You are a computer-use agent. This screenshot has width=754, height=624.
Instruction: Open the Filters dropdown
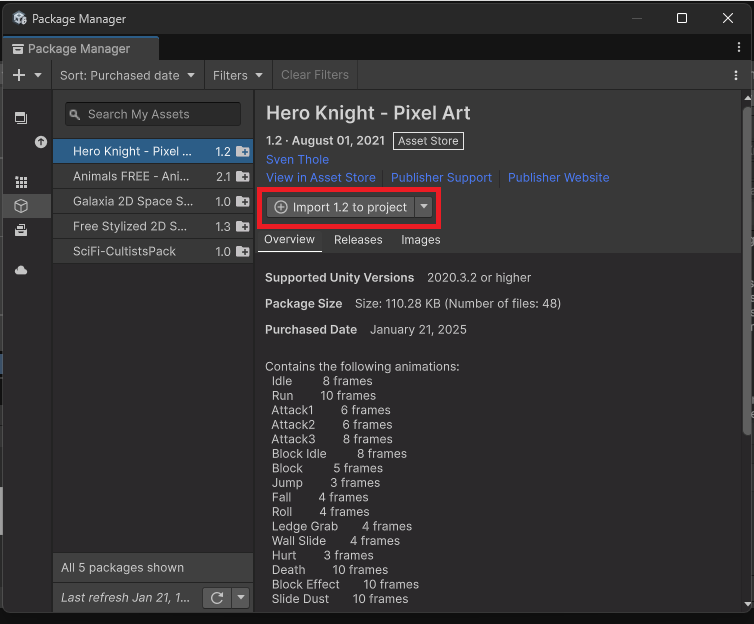238,75
